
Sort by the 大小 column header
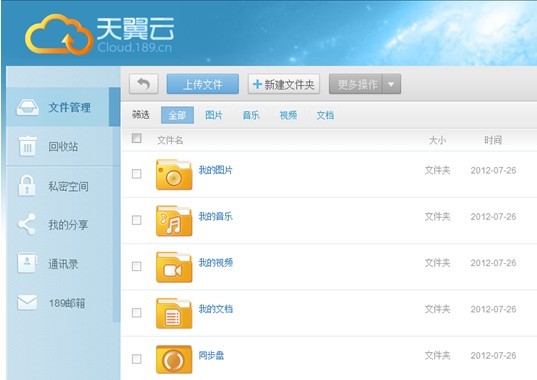(437, 140)
